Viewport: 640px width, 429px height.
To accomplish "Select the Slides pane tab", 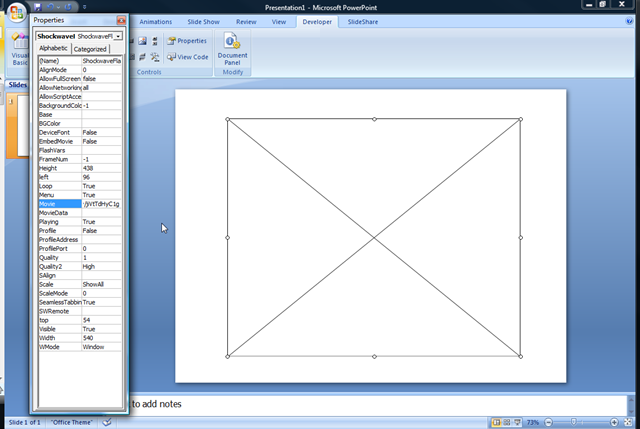I will tap(18, 85).
